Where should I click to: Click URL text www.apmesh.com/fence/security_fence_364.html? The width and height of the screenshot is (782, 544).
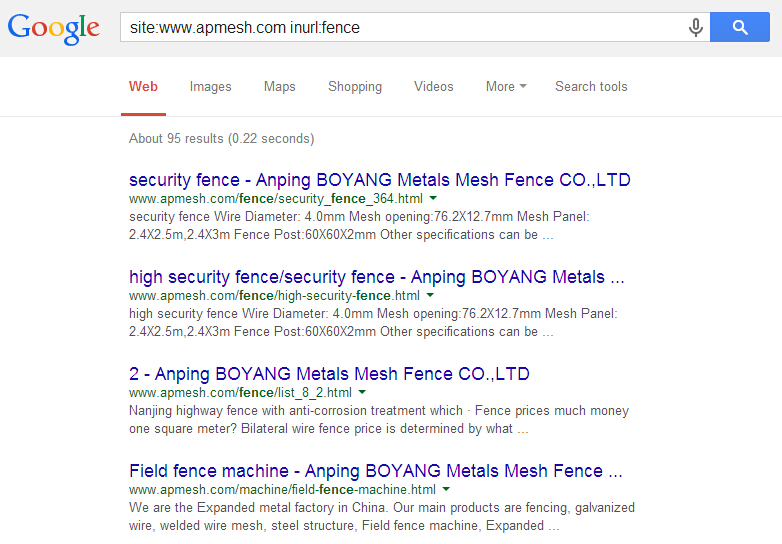pyautogui.click(x=276, y=198)
